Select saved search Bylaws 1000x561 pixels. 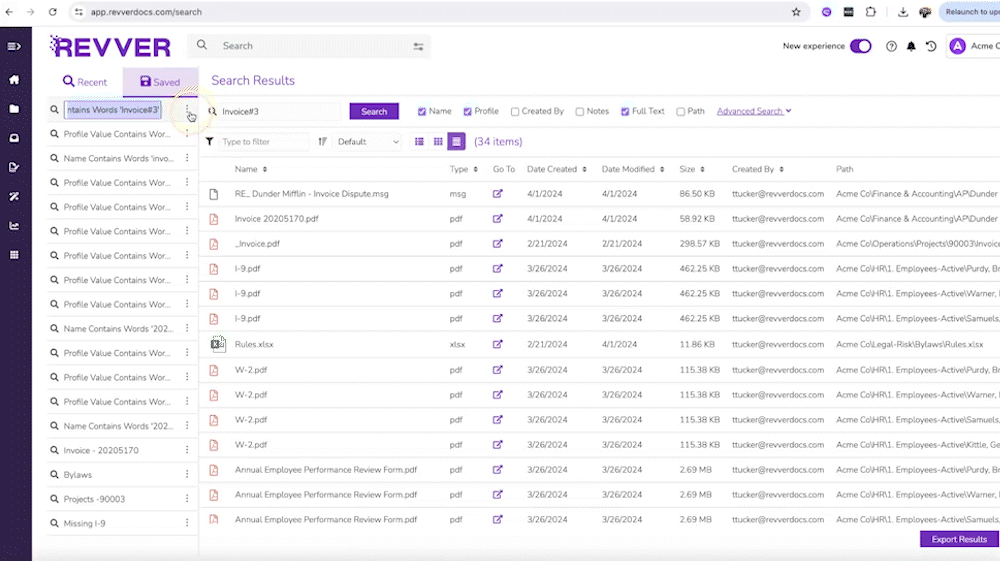click(78, 474)
